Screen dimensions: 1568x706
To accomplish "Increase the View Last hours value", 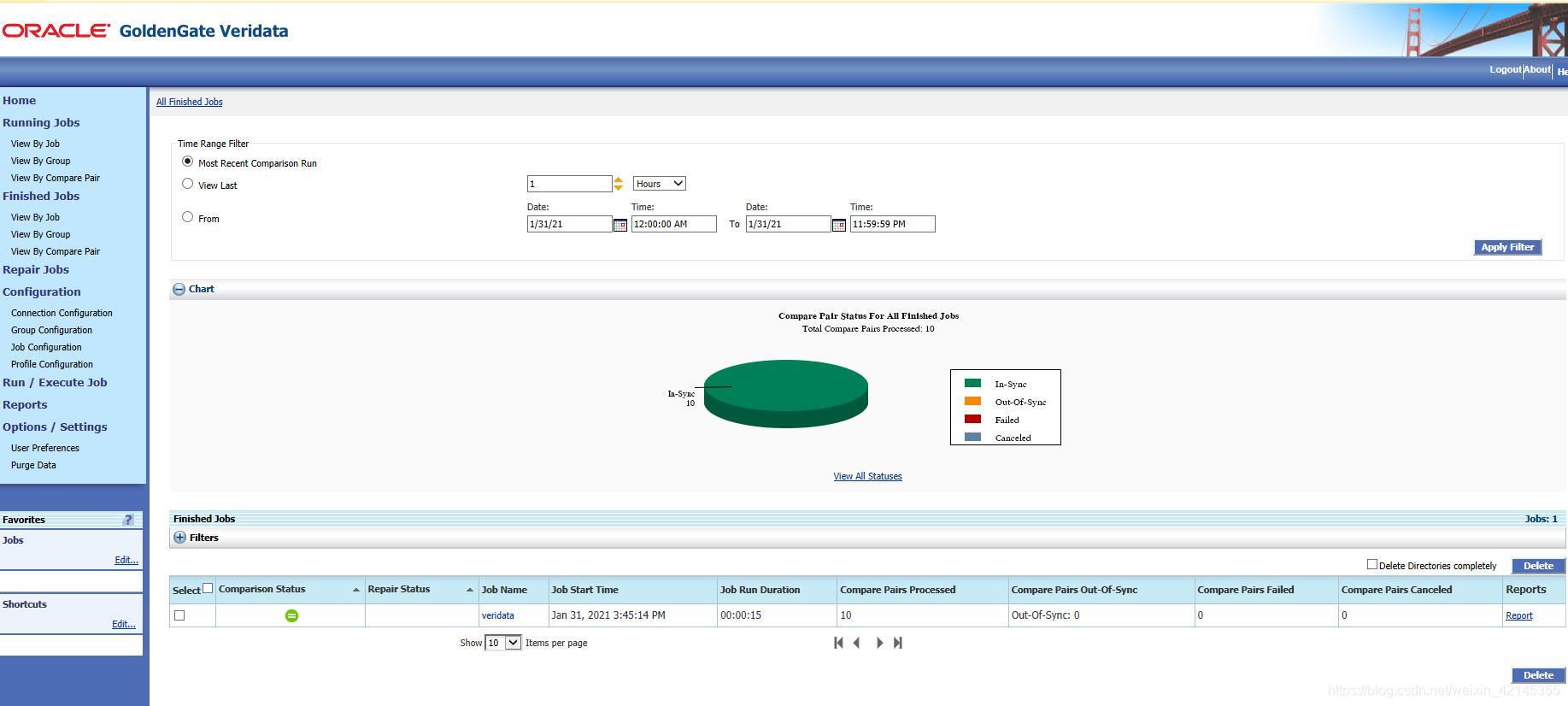I will tap(618, 179).
